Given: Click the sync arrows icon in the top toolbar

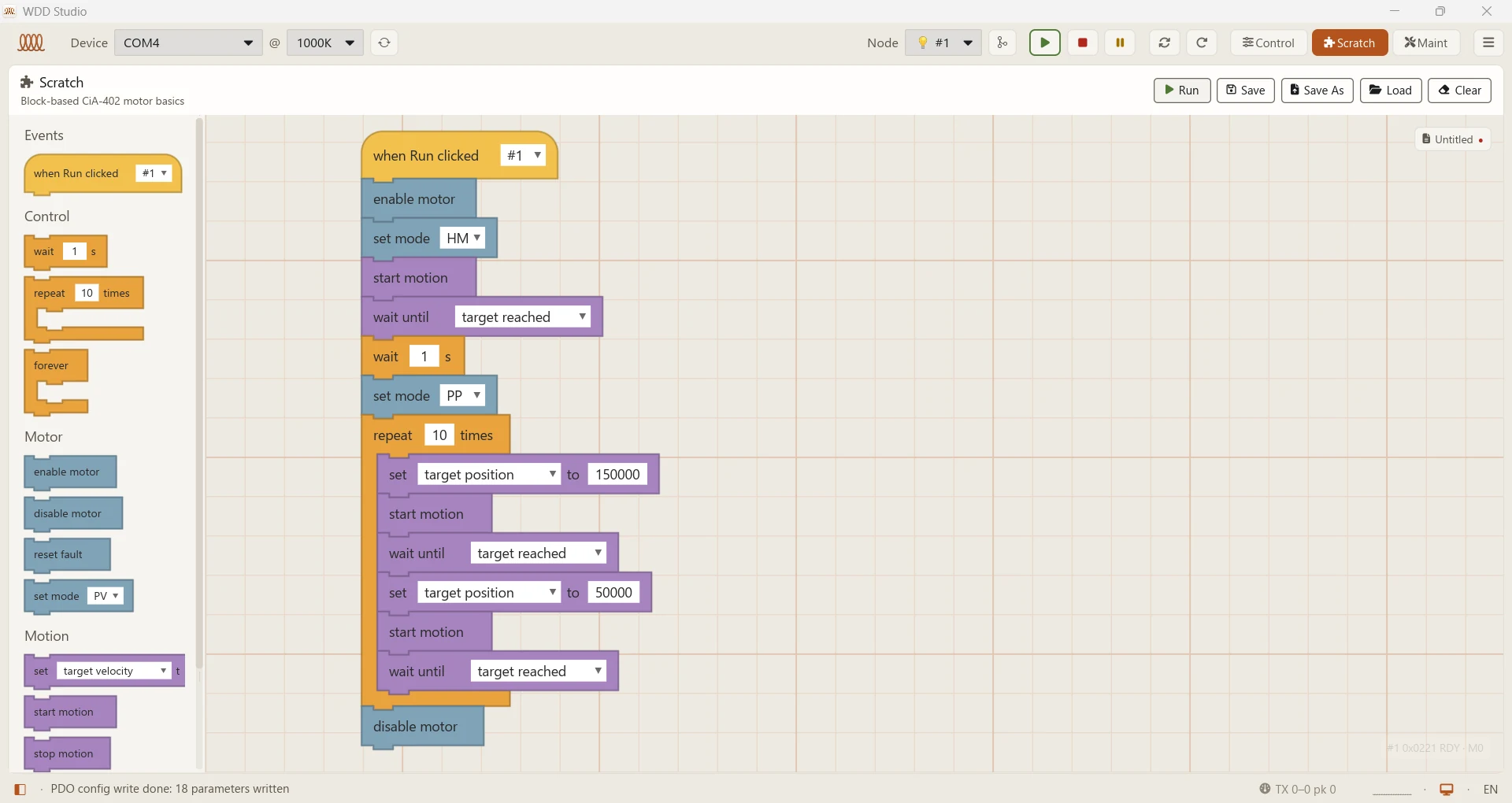Looking at the screenshot, I should tap(1165, 43).
